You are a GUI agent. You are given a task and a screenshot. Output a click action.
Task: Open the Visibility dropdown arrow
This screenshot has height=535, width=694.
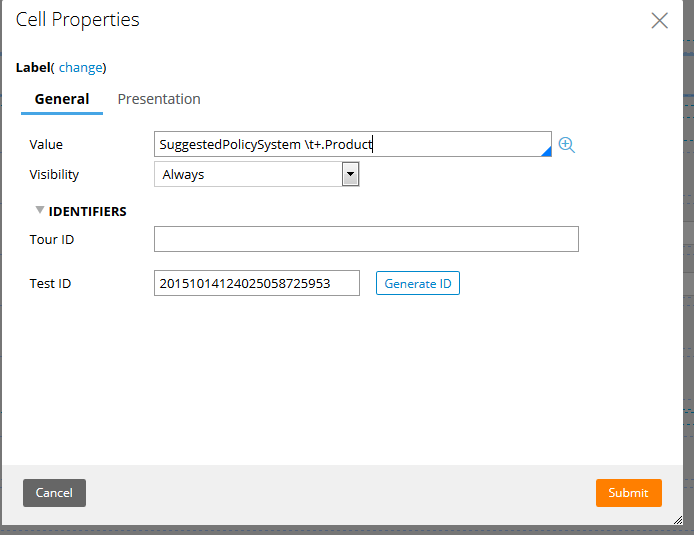[x=351, y=174]
